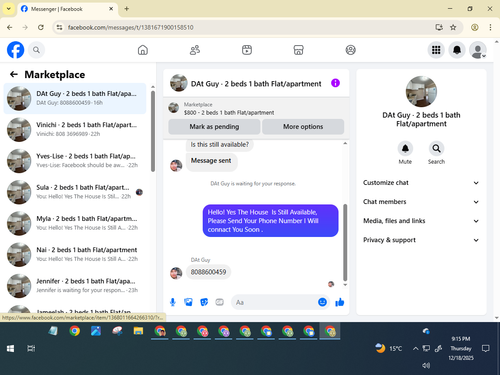Open the Sula conversation
The height and width of the screenshot is (375, 500).
coord(75,192)
